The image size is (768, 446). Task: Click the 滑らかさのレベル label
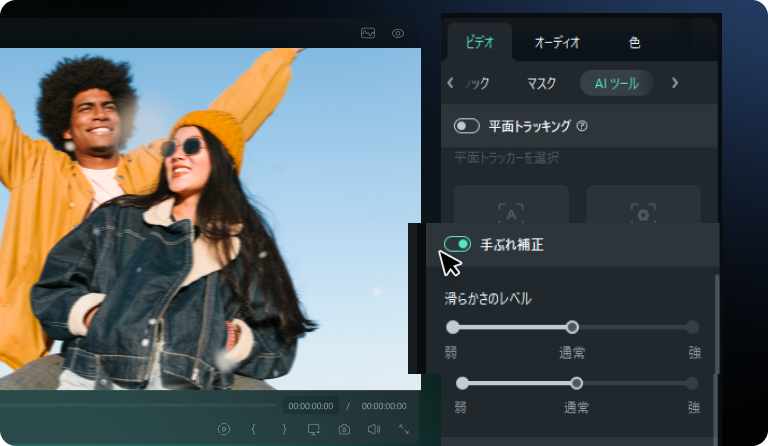[488, 299]
